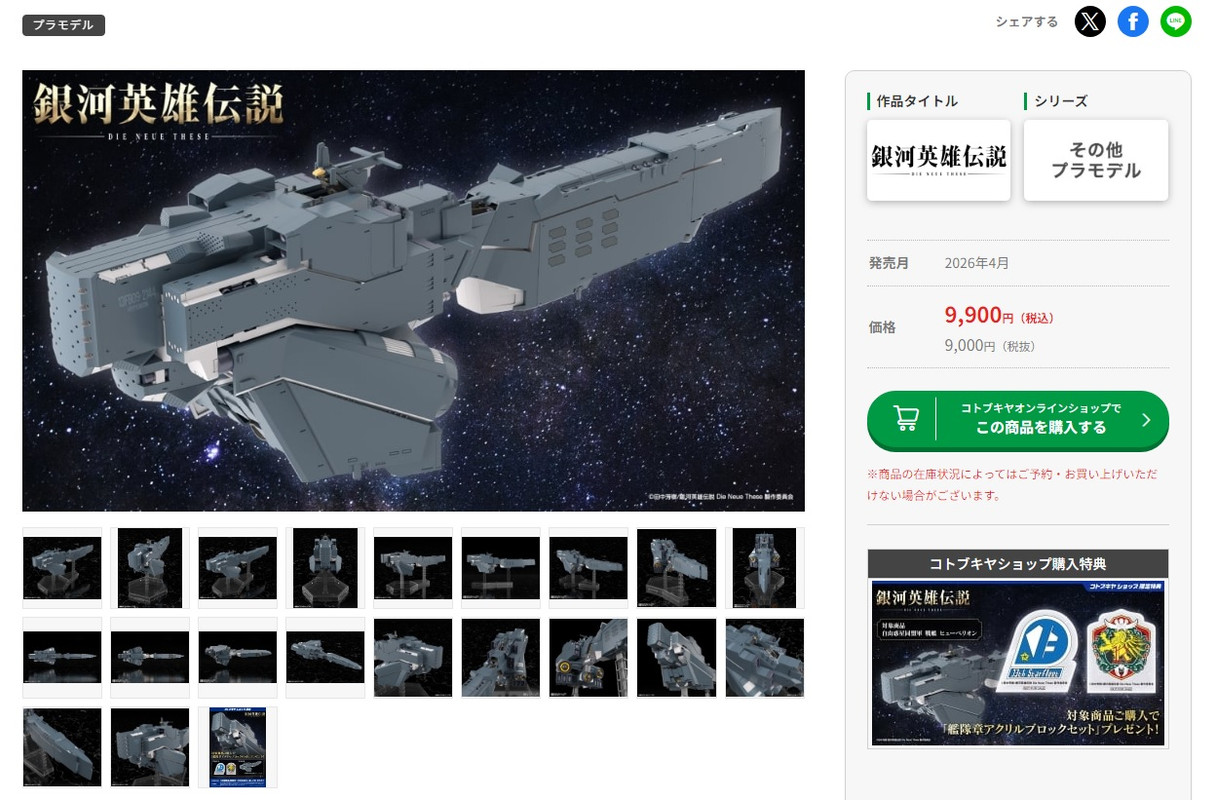Image resolution: width=1215 pixels, height=800 pixels.
Task: Share this page on X
Action: (1090, 21)
